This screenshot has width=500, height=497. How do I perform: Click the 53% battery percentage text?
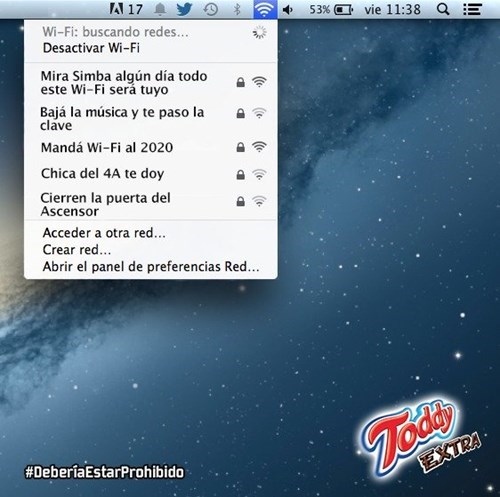pos(319,10)
